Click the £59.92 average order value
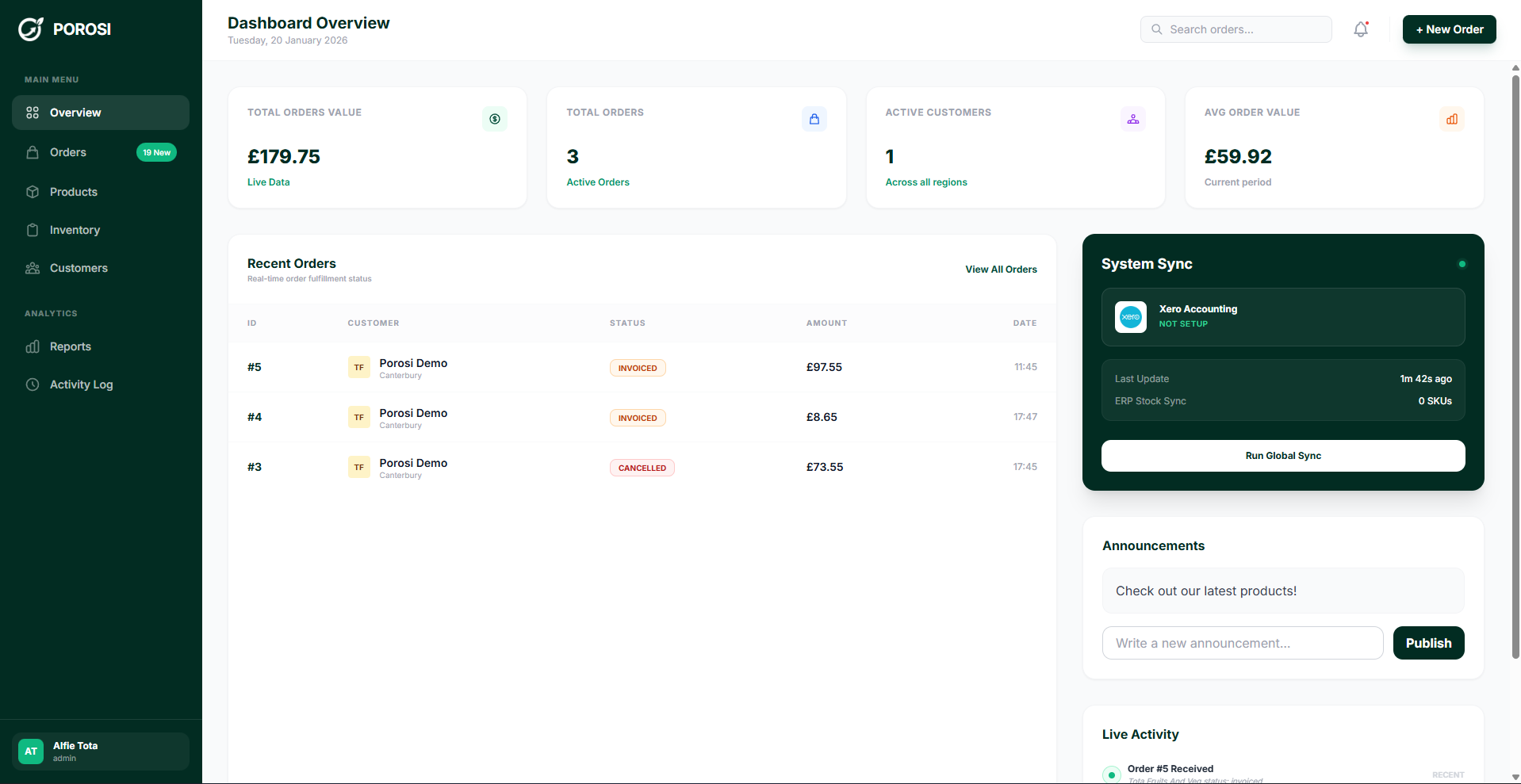The image size is (1521, 784). 1238,157
